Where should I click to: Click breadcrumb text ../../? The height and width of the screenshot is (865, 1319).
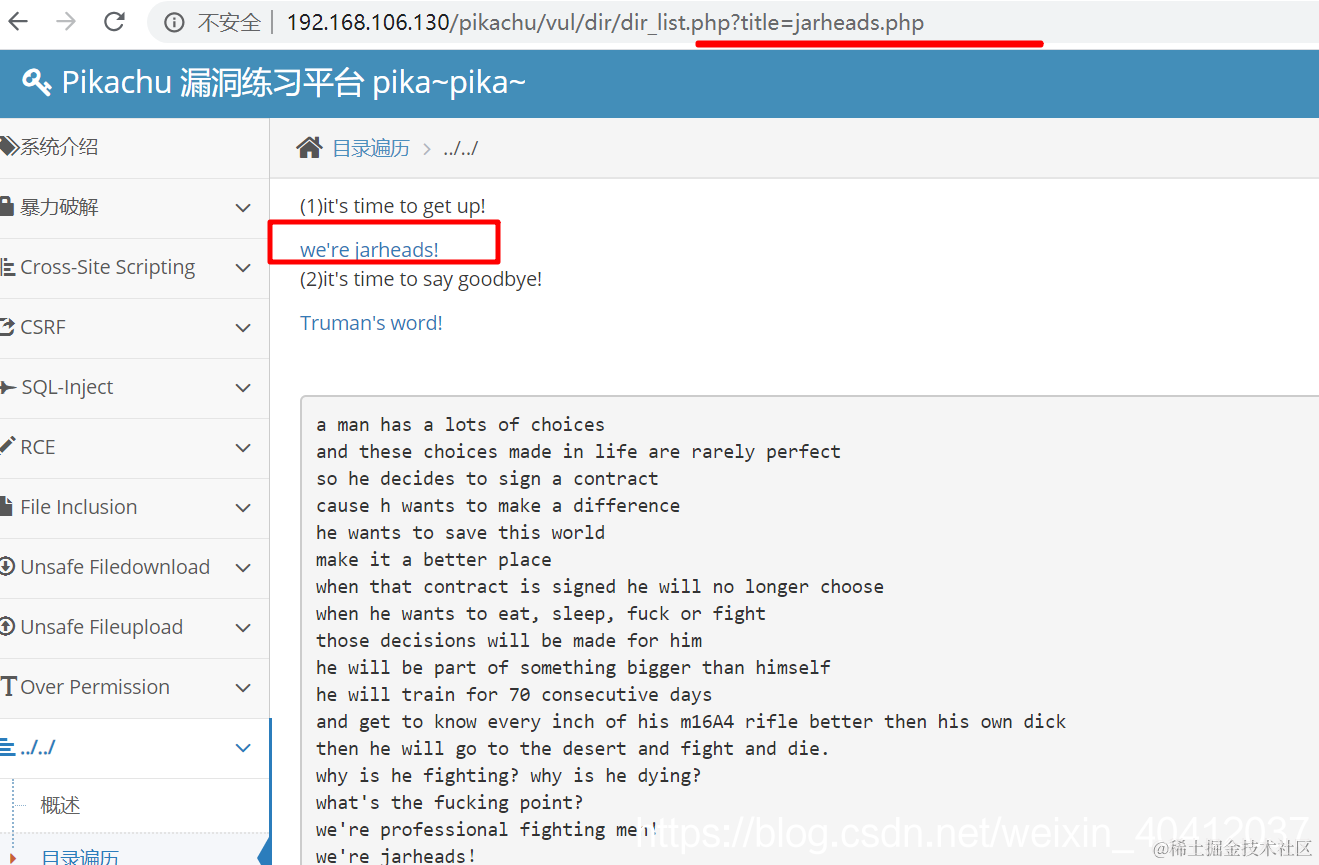[x=461, y=148]
